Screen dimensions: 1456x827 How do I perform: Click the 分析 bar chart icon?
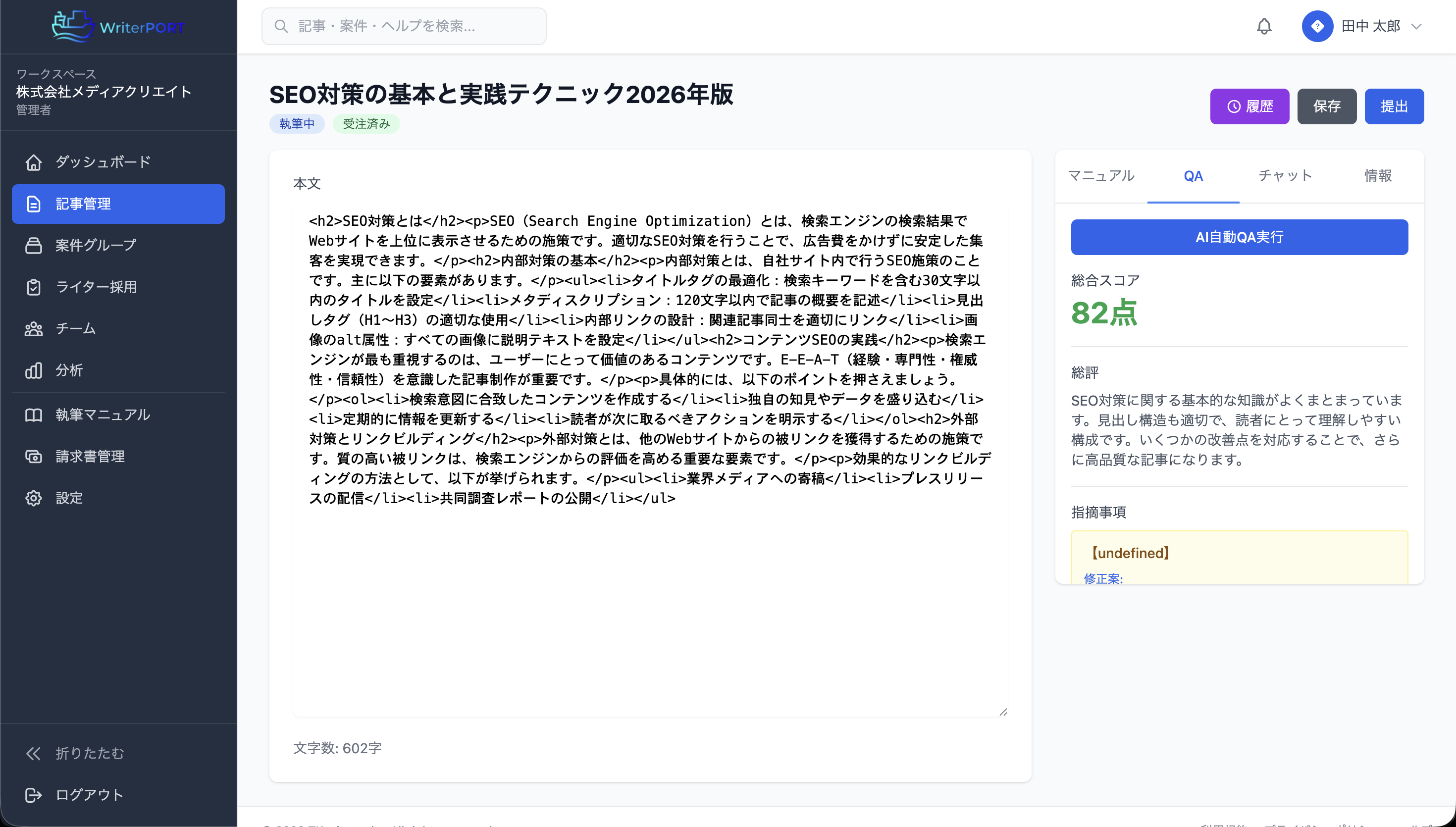[34, 370]
